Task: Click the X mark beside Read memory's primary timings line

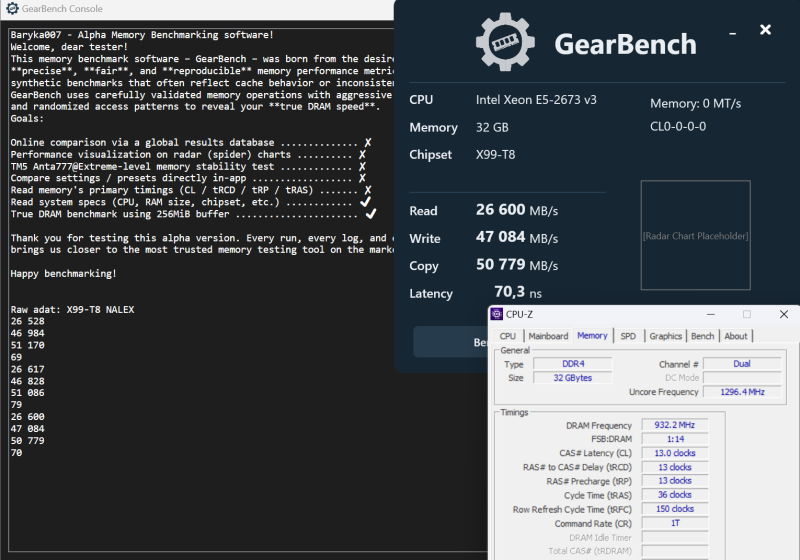Action: [368, 190]
